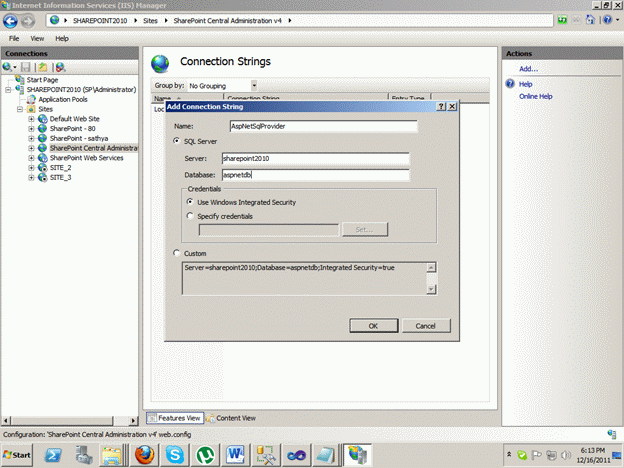Launch Firefox from the taskbar
The width and height of the screenshot is (624, 468).
pos(144,455)
